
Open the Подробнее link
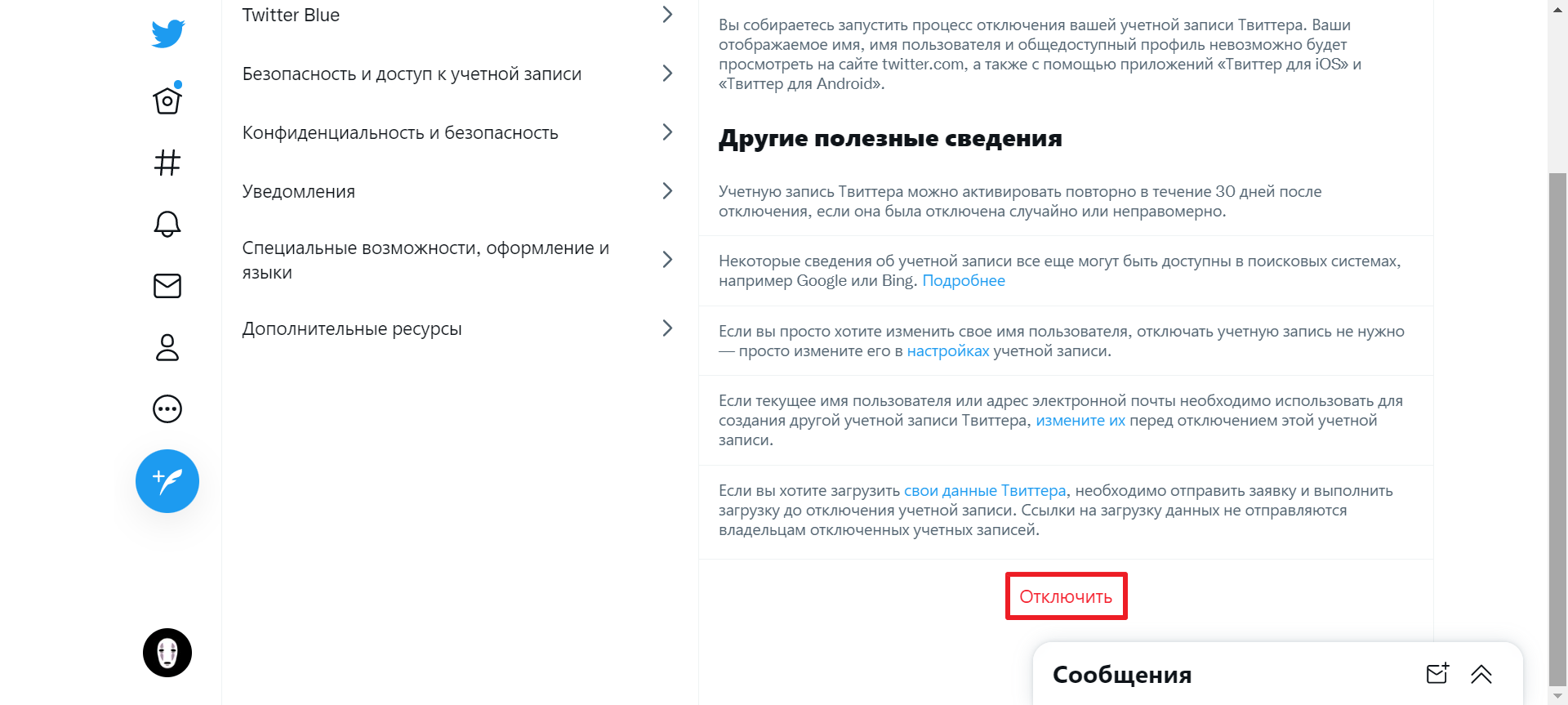click(x=964, y=280)
